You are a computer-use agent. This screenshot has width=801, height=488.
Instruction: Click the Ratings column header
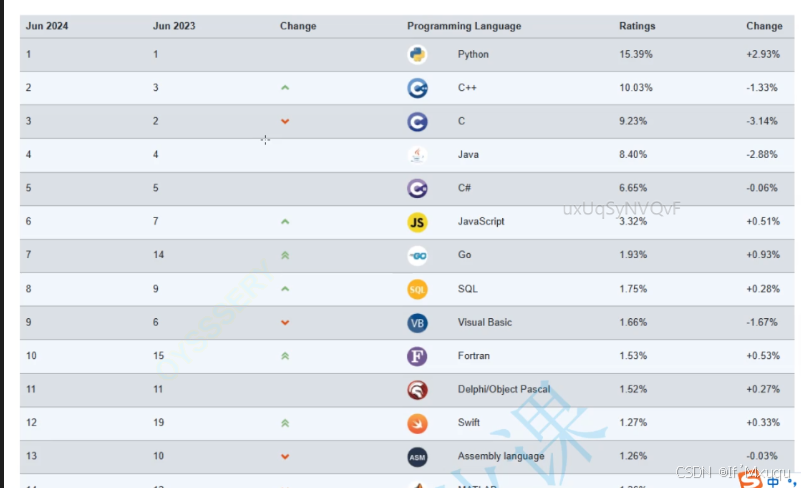(x=637, y=26)
